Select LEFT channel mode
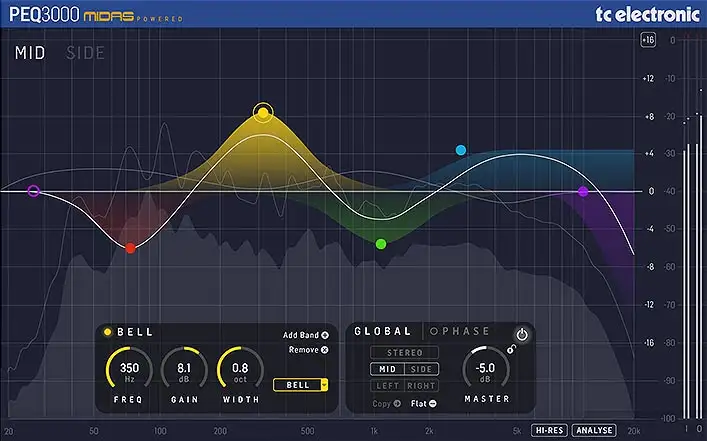 pos(387,386)
